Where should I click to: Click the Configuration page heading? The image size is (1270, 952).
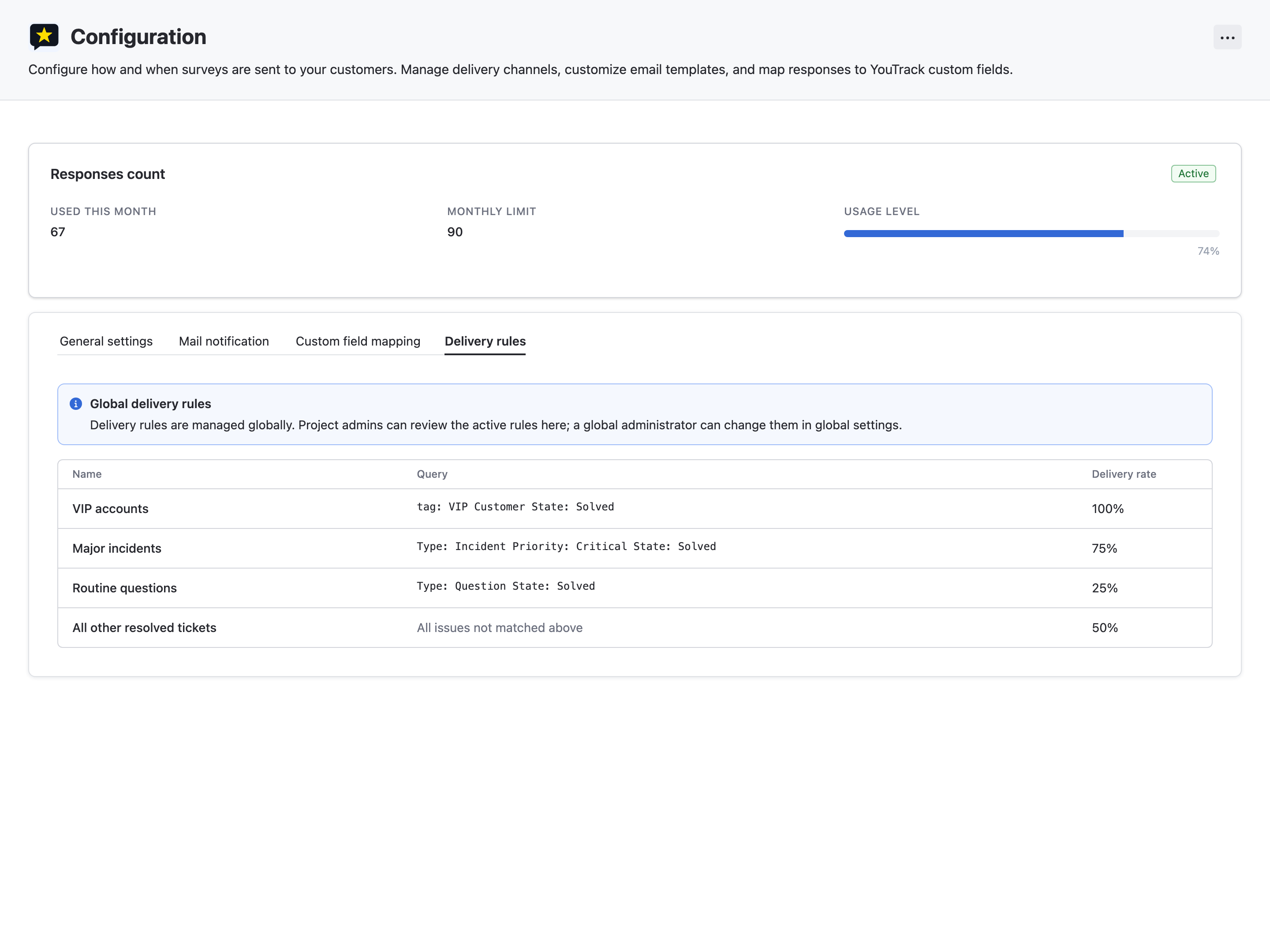point(138,37)
